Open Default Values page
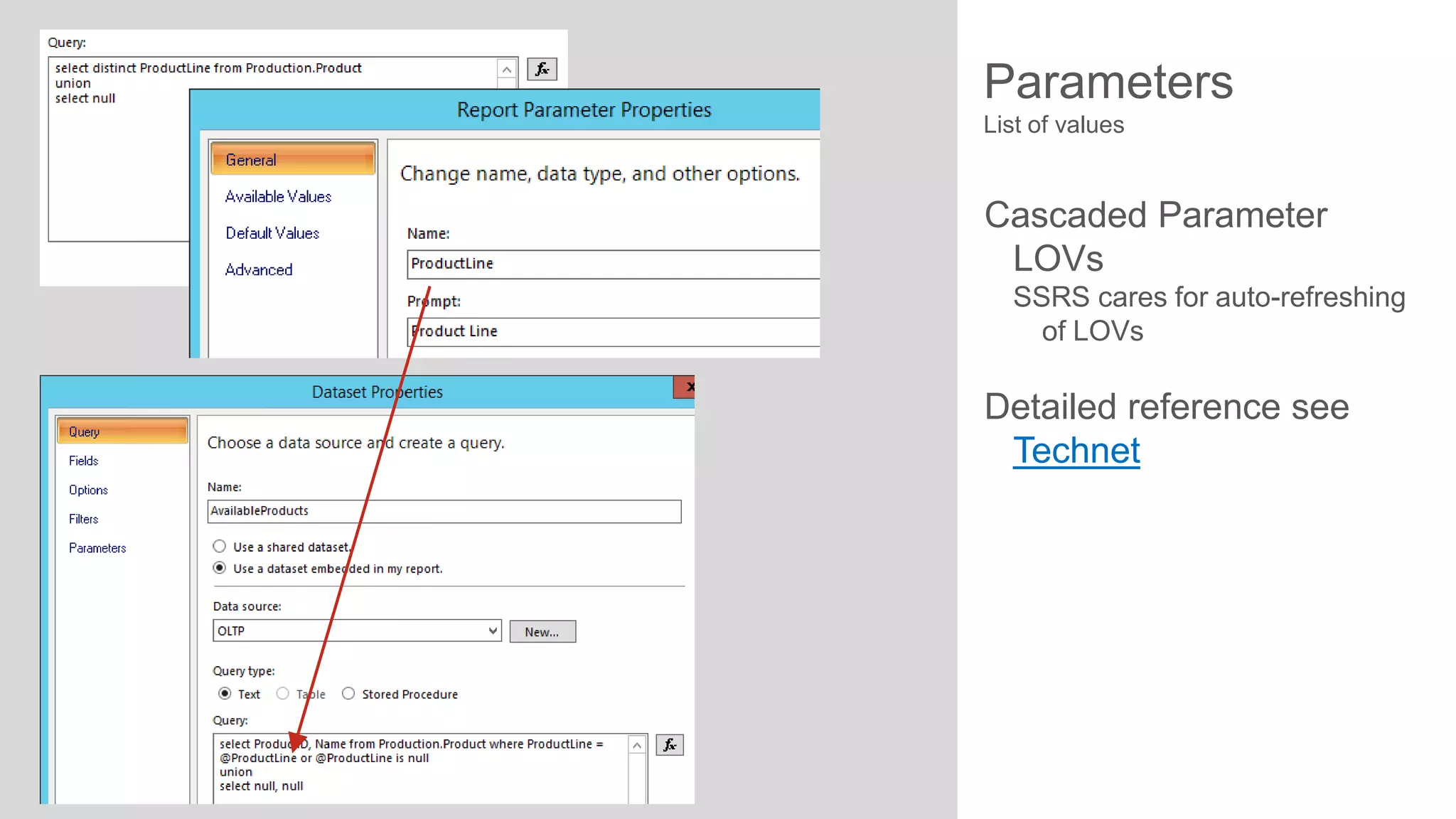1456x819 pixels. [272, 233]
